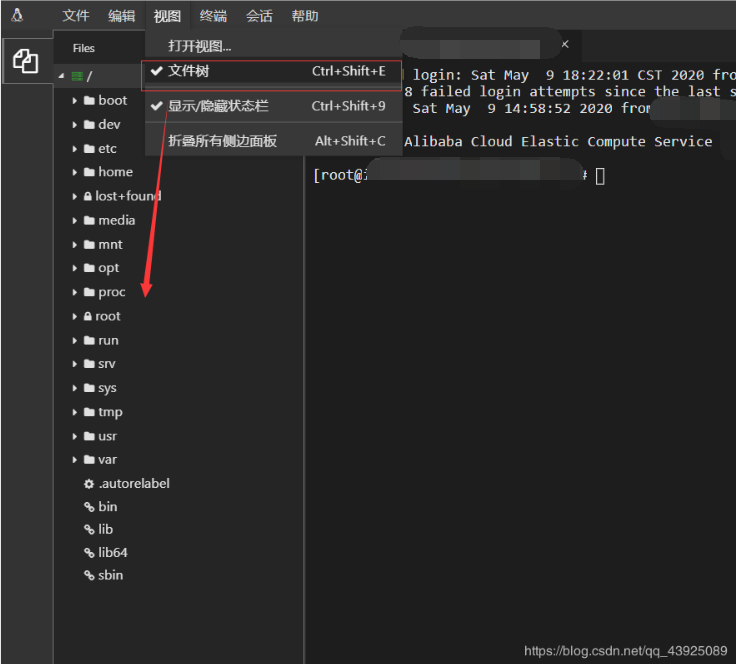Screen dimensions: 736x664
Task: Open the 帮助 menu
Action: coord(305,16)
